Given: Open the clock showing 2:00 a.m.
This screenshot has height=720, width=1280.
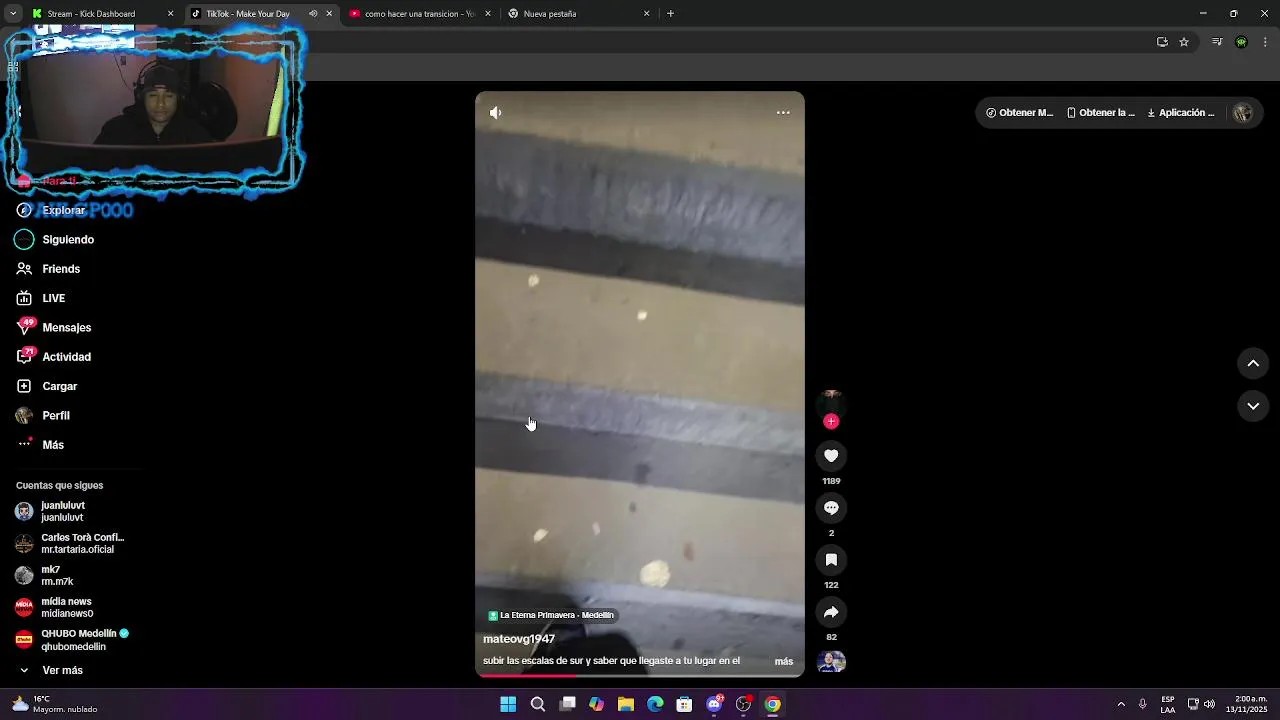Looking at the screenshot, I should click(x=1247, y=705).
